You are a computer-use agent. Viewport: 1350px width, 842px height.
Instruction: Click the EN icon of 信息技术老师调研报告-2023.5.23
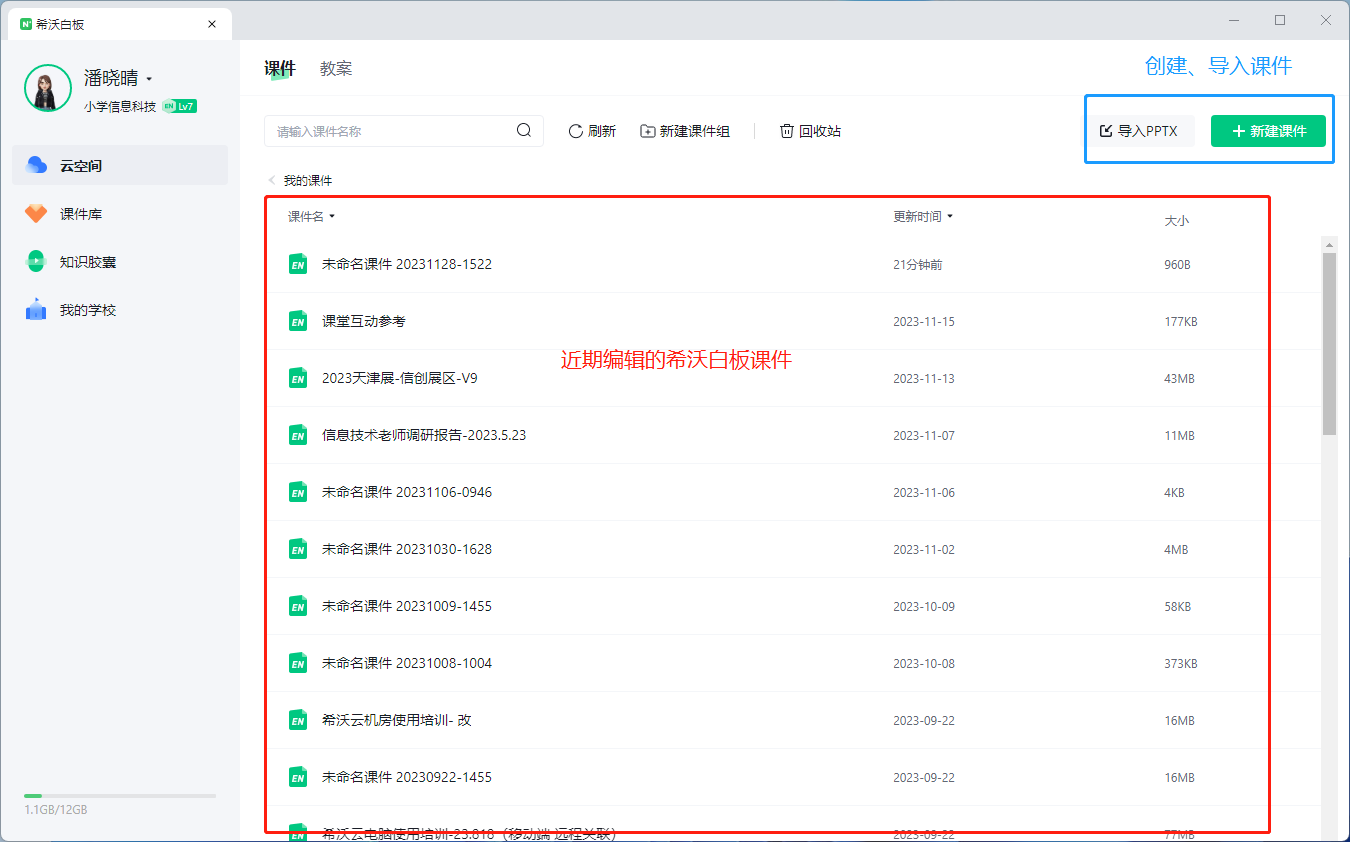pos(297,435)
